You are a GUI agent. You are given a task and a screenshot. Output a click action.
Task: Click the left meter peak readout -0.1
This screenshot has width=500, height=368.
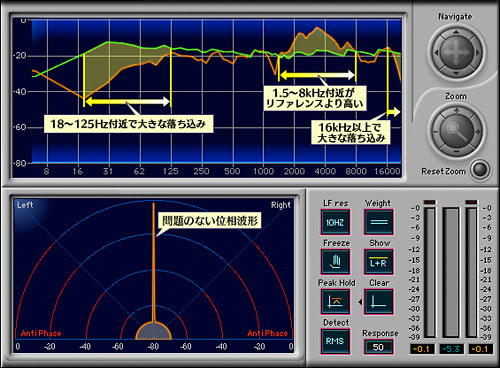422,349
